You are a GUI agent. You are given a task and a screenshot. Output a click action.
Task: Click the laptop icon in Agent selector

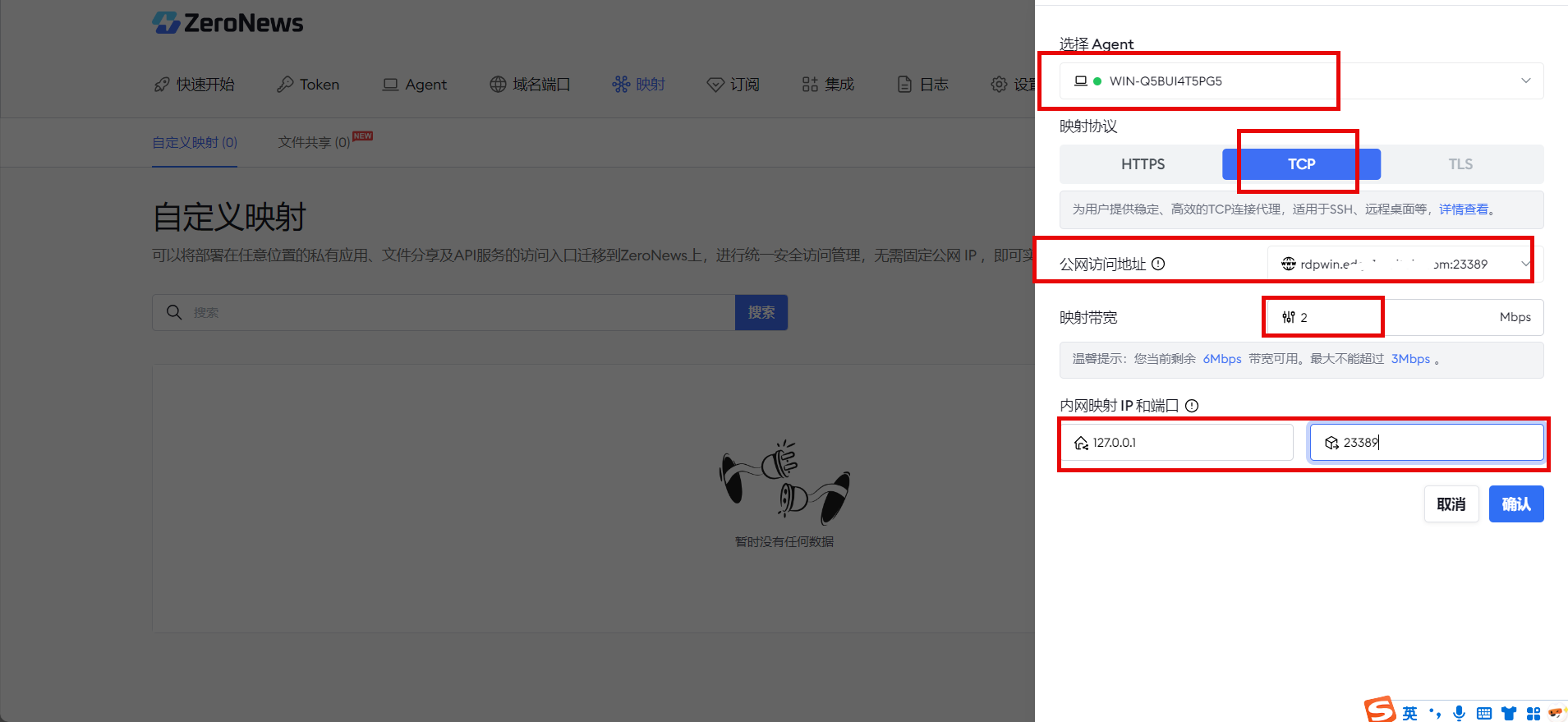pos(1081,80)
